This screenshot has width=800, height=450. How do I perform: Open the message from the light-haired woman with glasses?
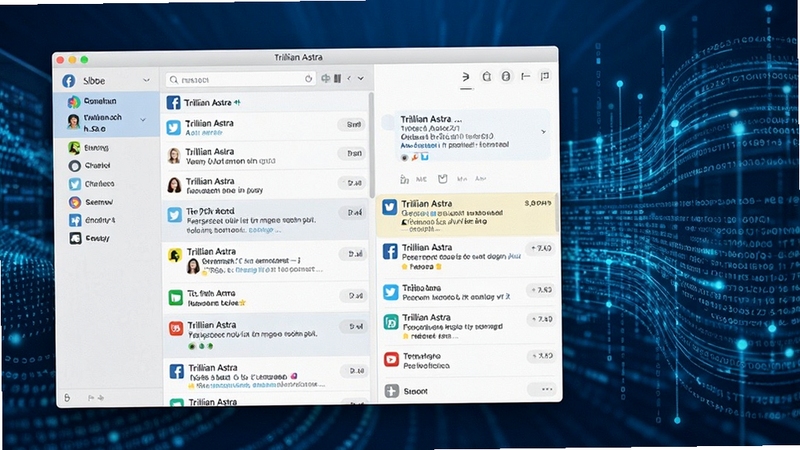(265, 156)
